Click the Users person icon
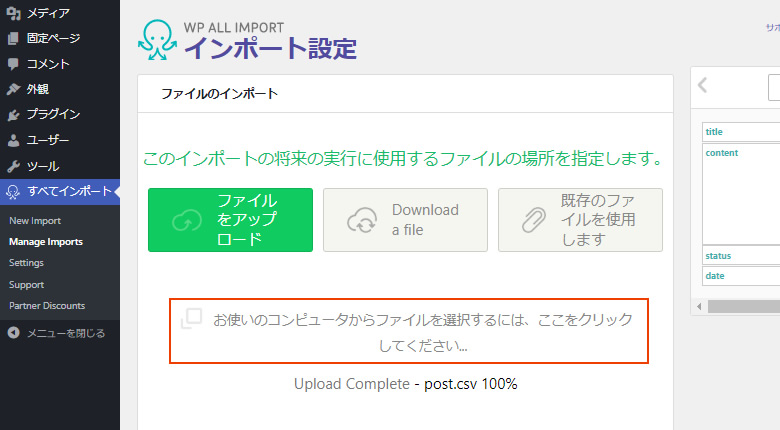 (13, 141)
